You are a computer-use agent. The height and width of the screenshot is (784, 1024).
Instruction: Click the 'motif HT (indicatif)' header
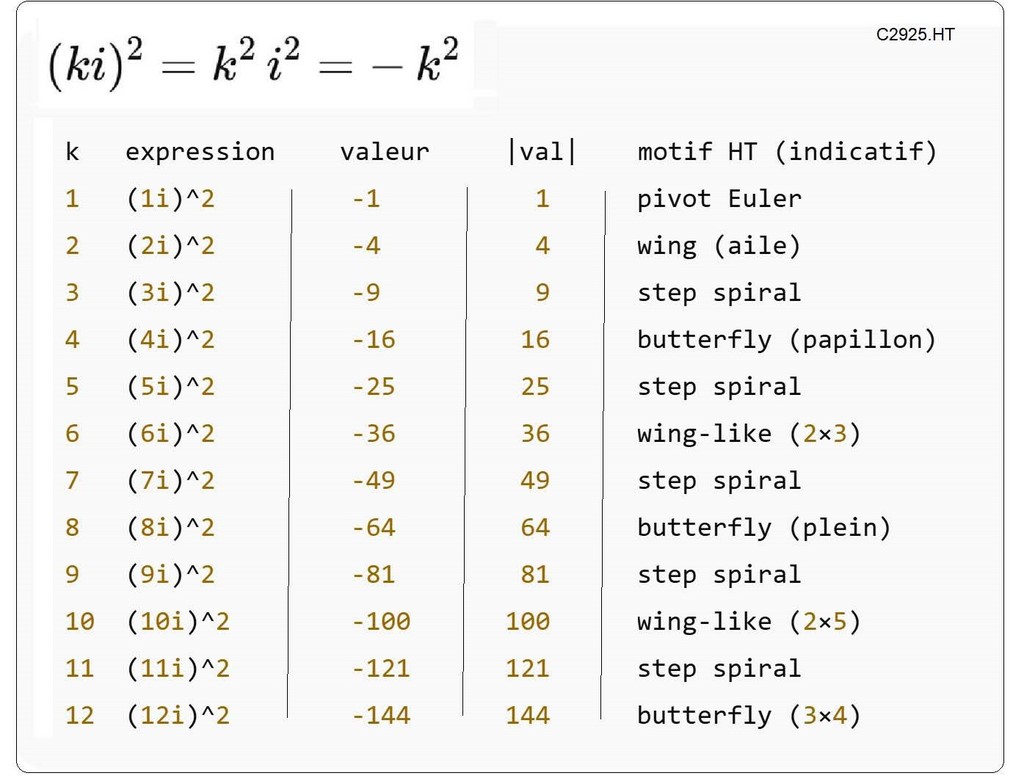(x=787, y=152)
